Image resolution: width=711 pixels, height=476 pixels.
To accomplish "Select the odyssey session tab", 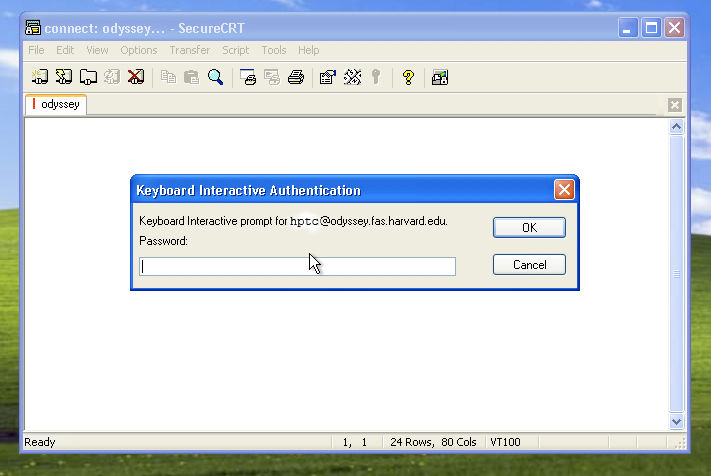I will (56, 104).
